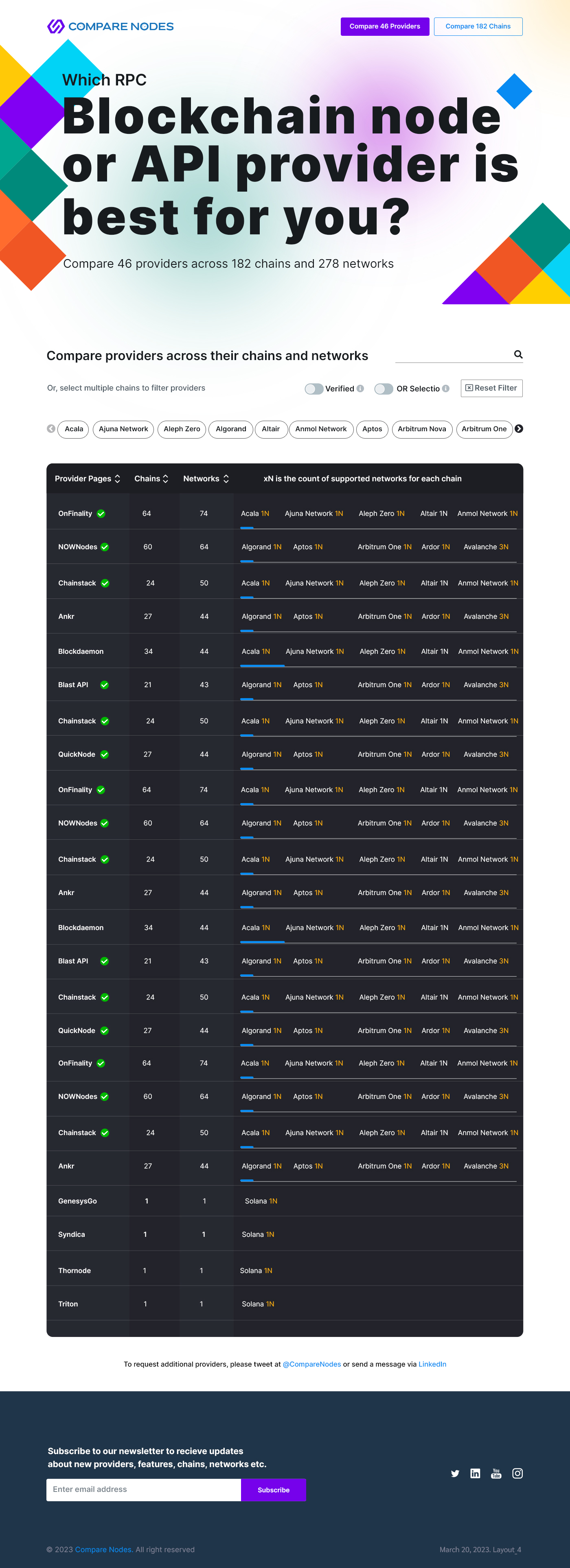Viewport: 570px width, 1568px height.
Task: Sort by the Chains column arrows
Action: pyautogui.click(x=166, y=478)
